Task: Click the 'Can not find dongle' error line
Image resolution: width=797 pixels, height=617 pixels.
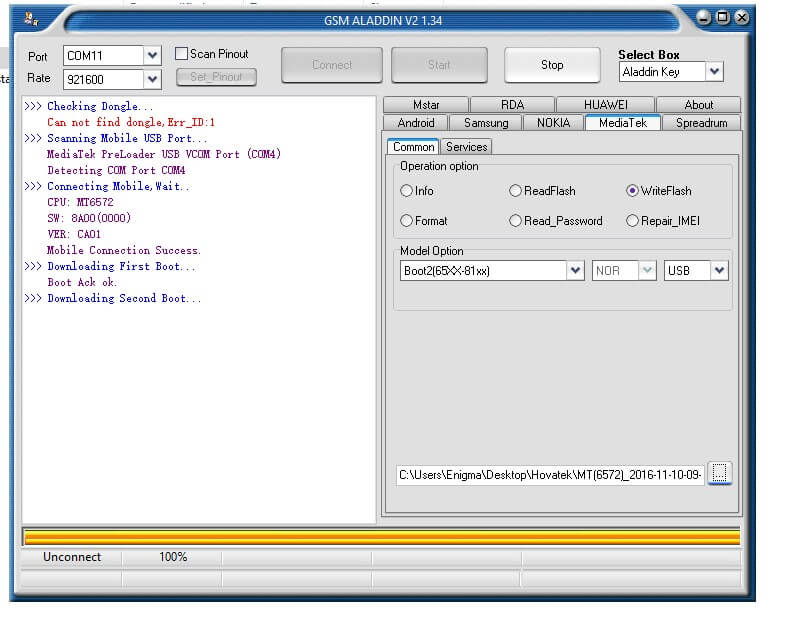Action: tap(131, 122)
